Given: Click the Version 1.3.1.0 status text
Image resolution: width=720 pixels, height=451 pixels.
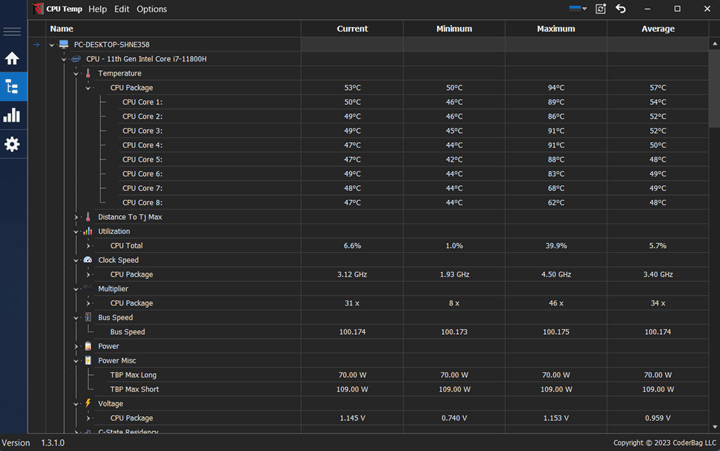Looking at the screenshot, I should tap(33, 443).
